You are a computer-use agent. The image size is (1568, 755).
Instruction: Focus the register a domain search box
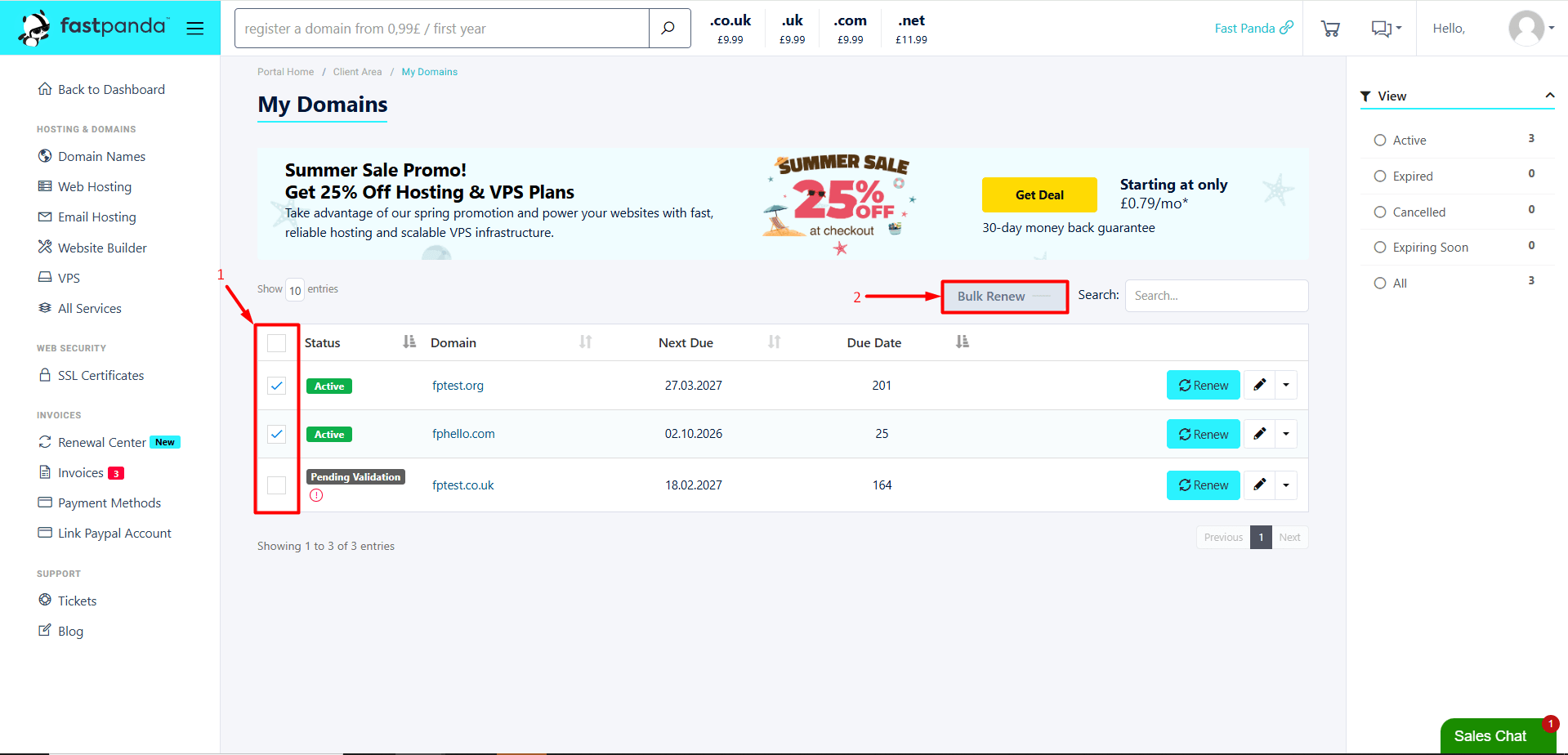click(x=442, y=29)
